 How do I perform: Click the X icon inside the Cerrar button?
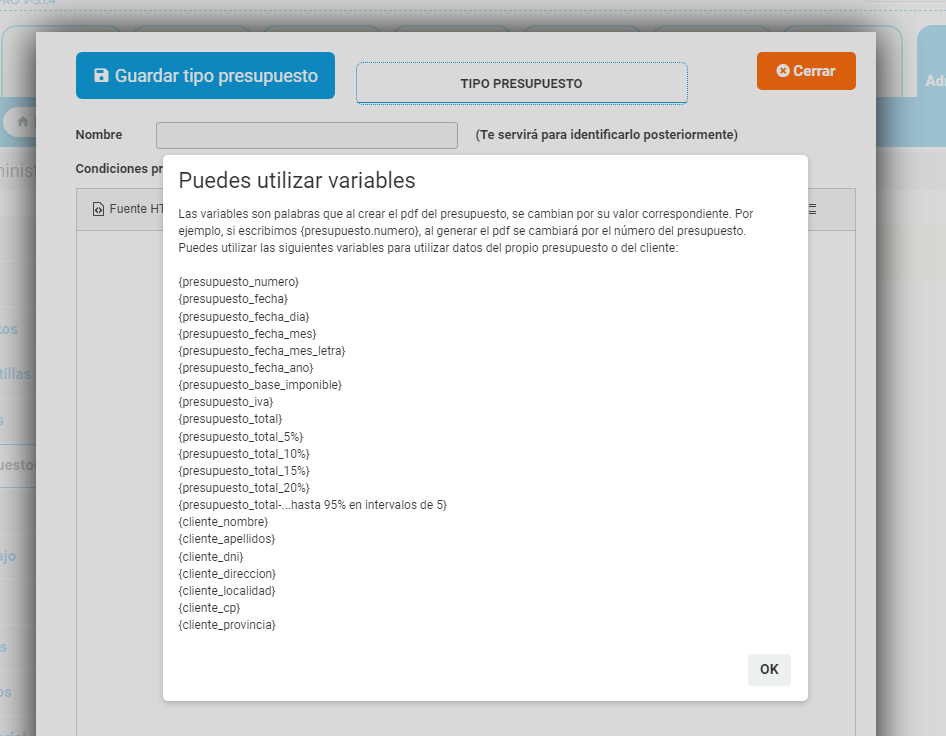[x=784, y=70]
